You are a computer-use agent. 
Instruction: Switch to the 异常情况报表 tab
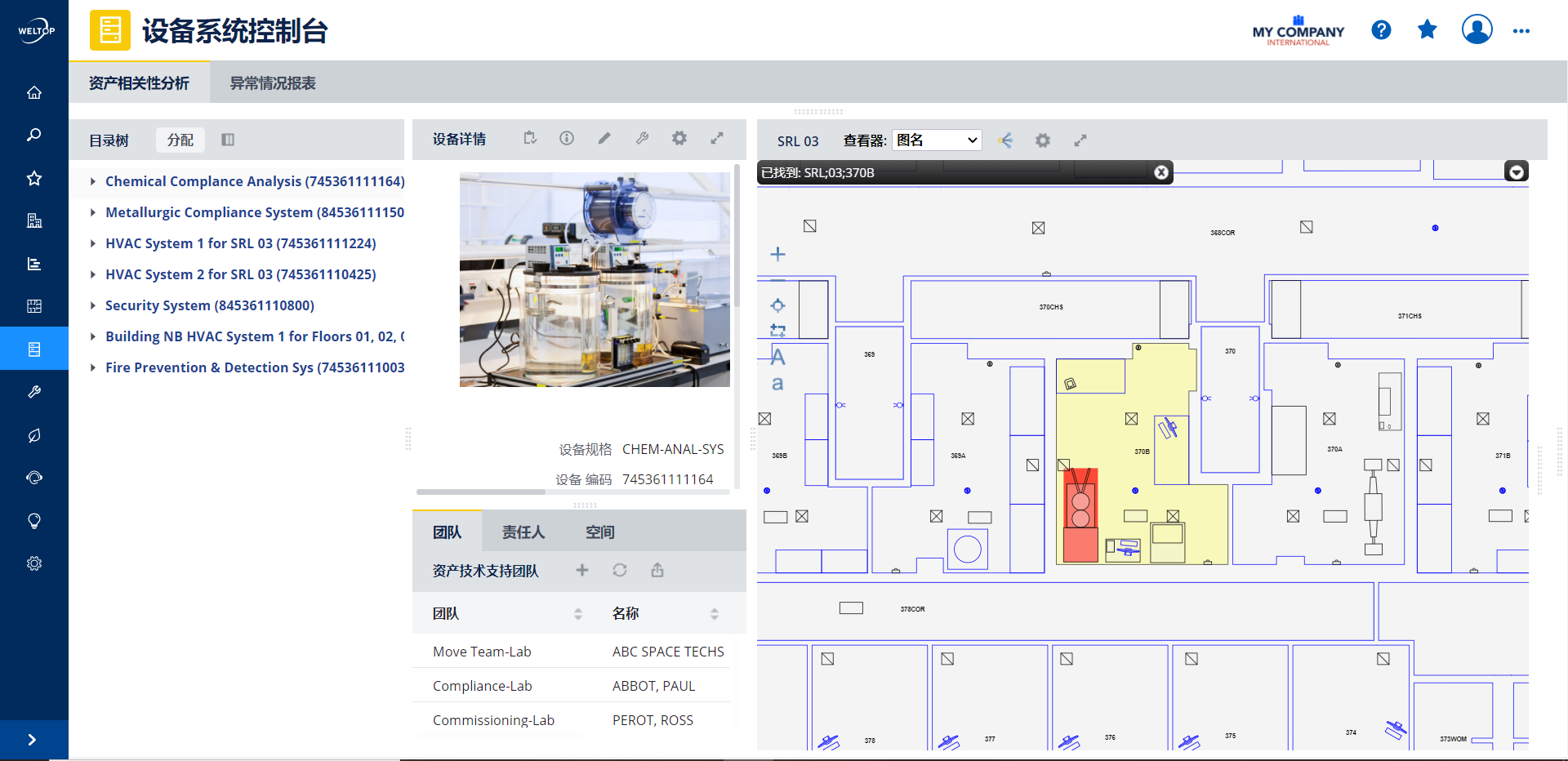point(273,83)
